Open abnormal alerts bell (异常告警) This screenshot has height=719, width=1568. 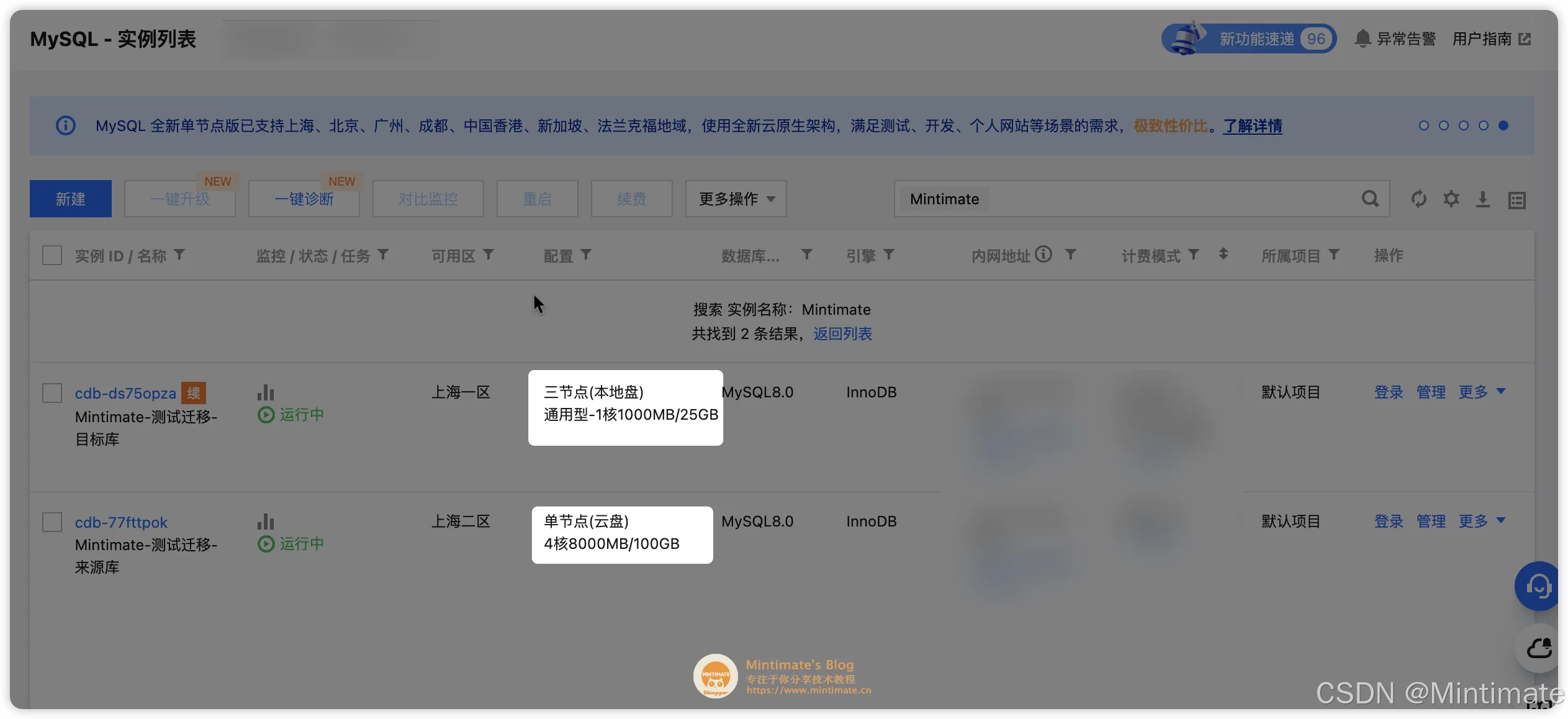(1395, 38)
